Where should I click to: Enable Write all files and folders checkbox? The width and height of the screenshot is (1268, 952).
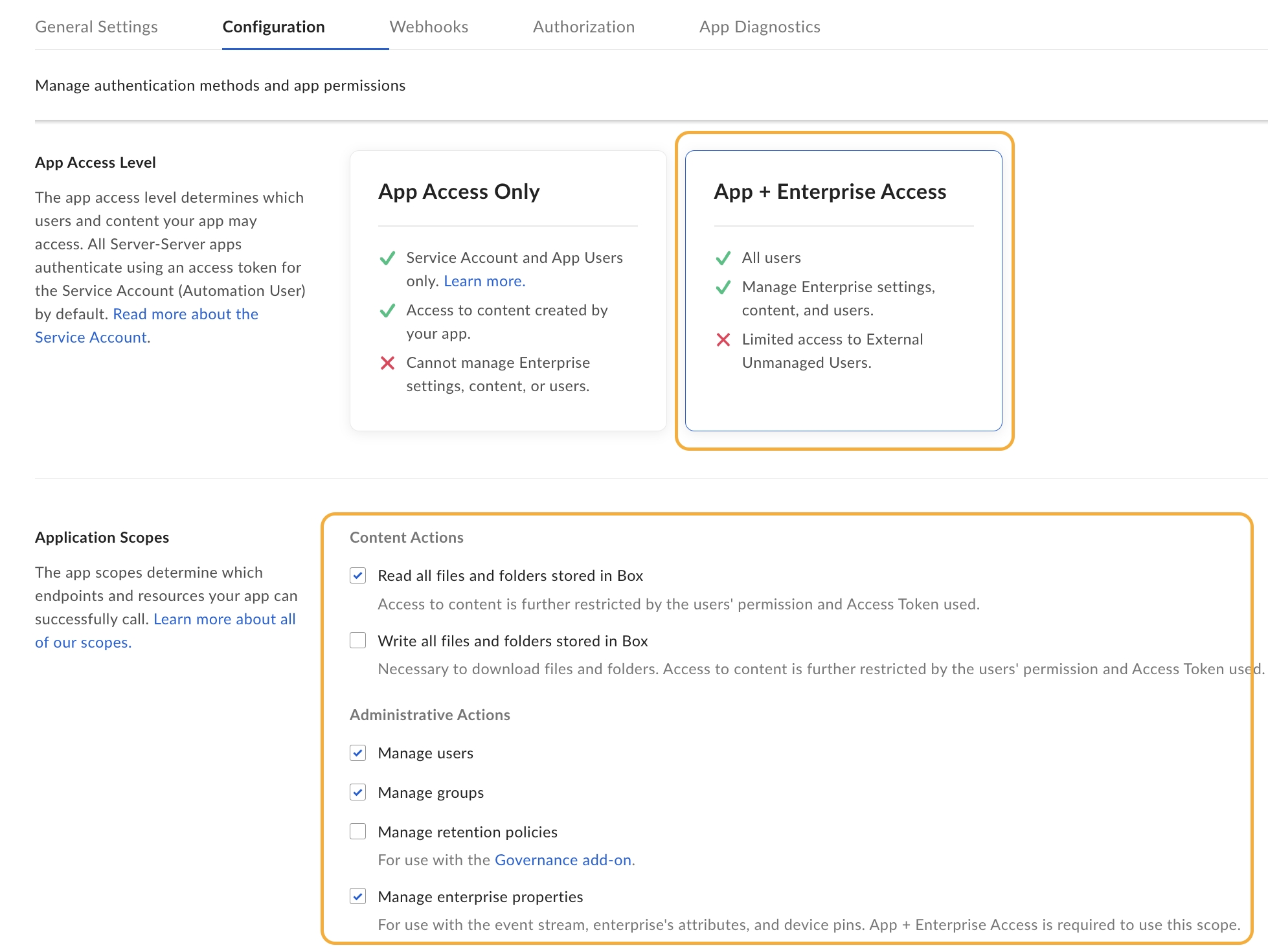(x=358, y=641)
